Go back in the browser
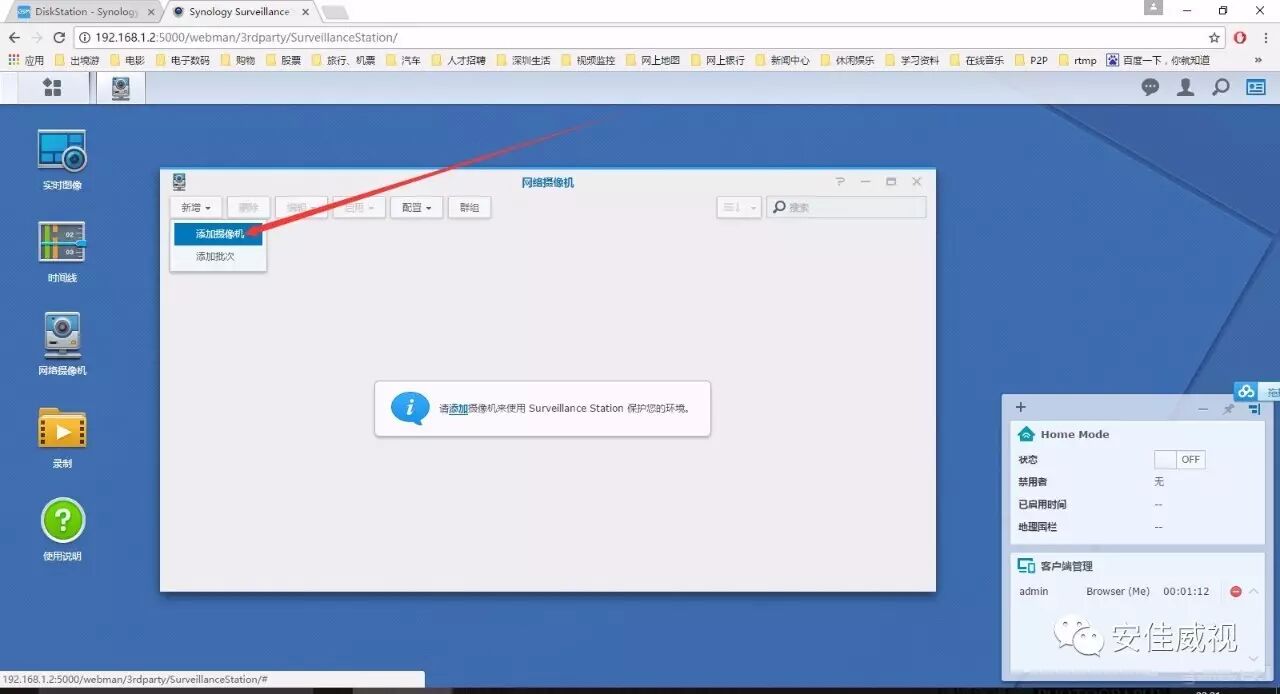The width and height of the screenshot is (1280, 694). tap(14, 37)
